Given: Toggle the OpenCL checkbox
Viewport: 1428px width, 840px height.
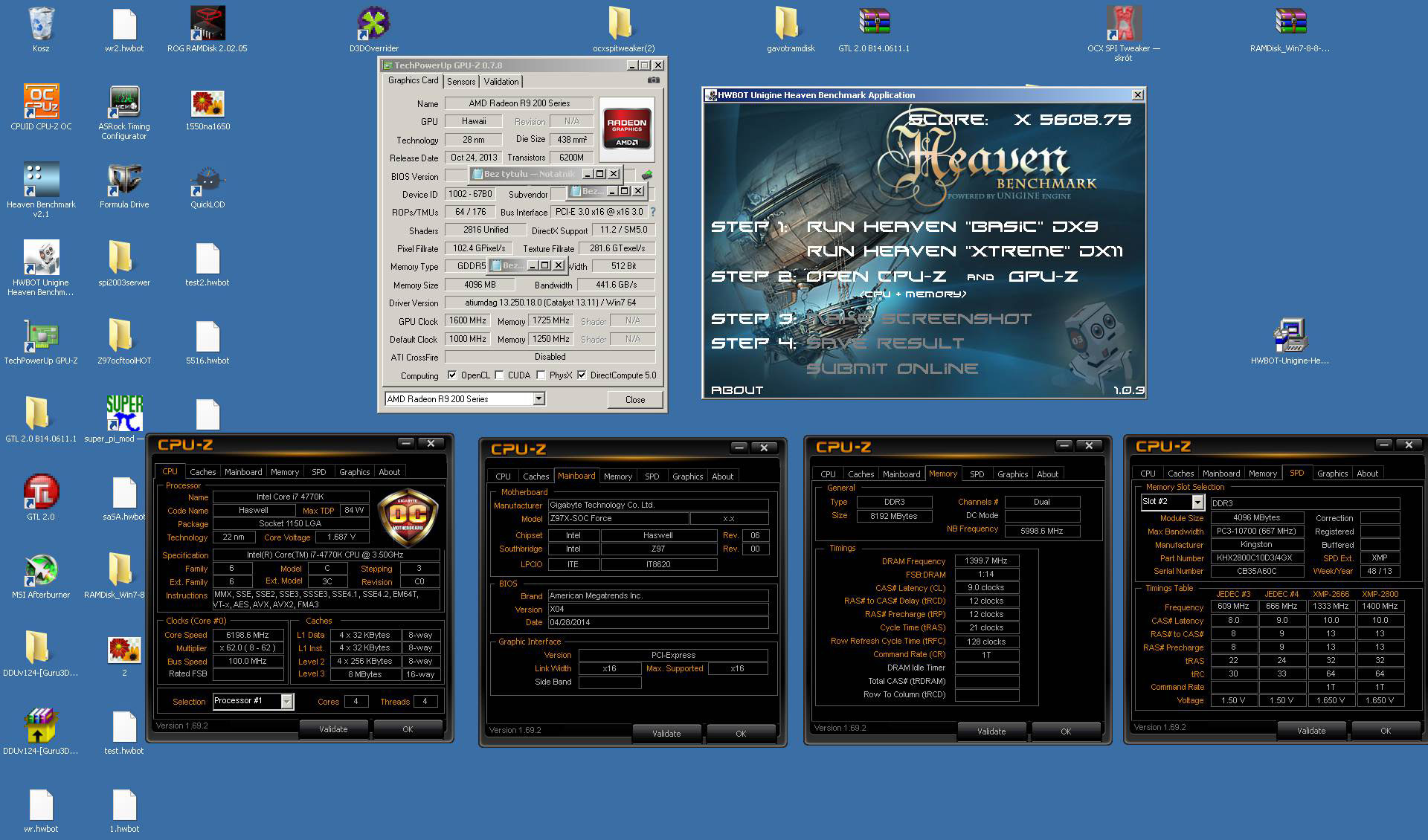Looking at the screenshot, I should click(x=452, y=375).
